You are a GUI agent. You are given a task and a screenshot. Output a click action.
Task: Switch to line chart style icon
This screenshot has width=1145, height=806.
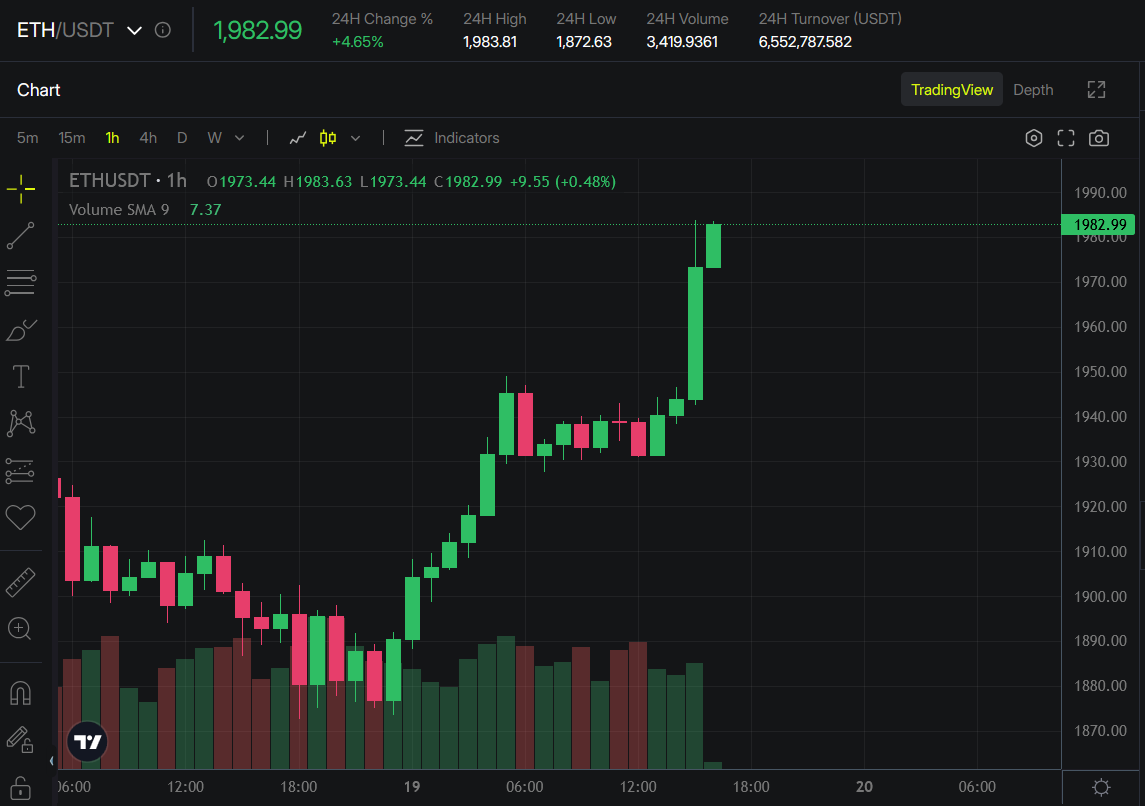pos(297,138)
